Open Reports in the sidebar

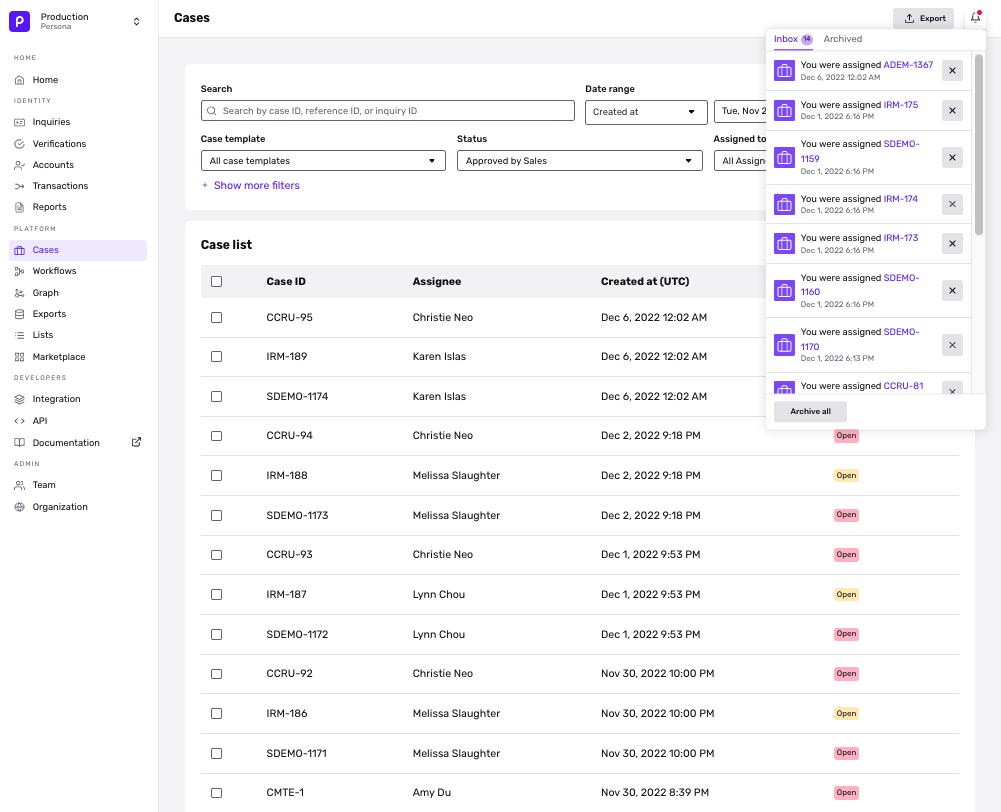(x=79, y=207)
